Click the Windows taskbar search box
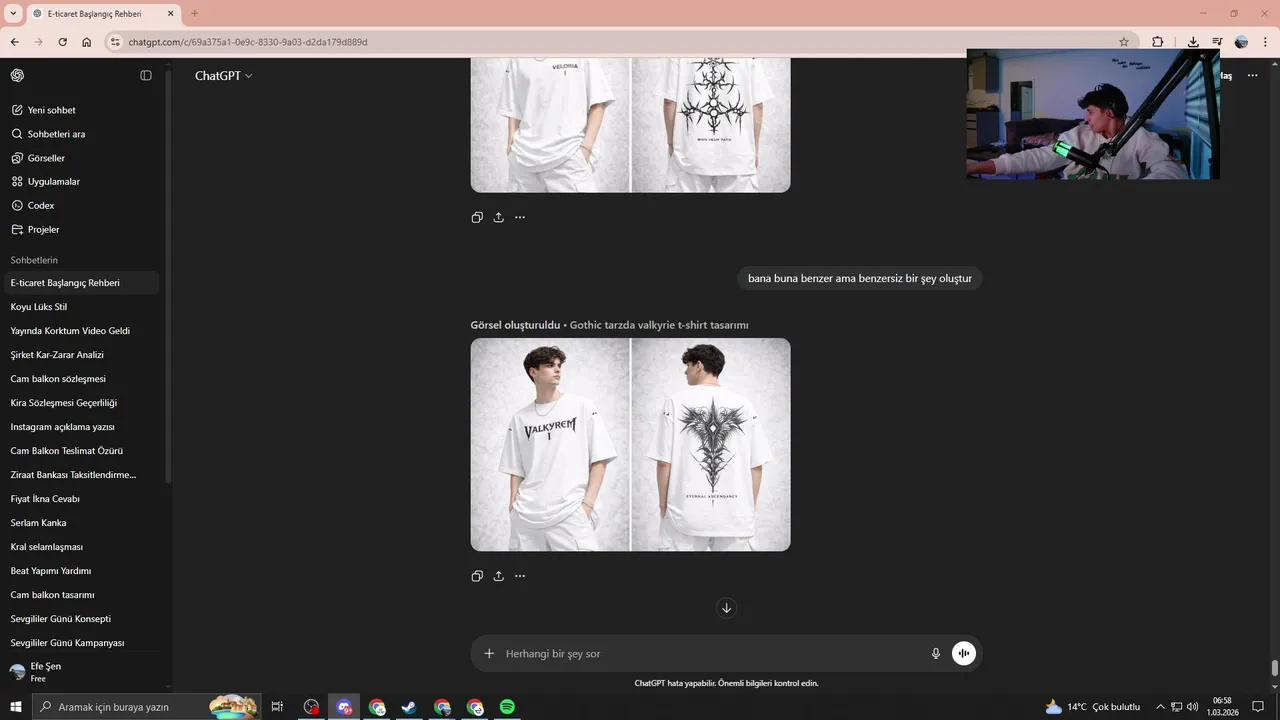This screenshot has width=1280, height=720. pyautogui.click(x=147, y=707)
